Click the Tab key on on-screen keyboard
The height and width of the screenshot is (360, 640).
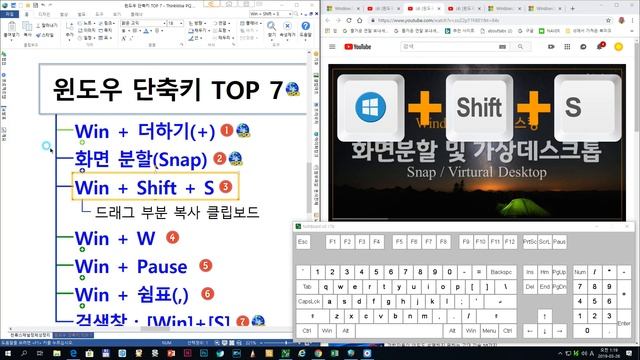pyautogui.click(x=307, y=287)
